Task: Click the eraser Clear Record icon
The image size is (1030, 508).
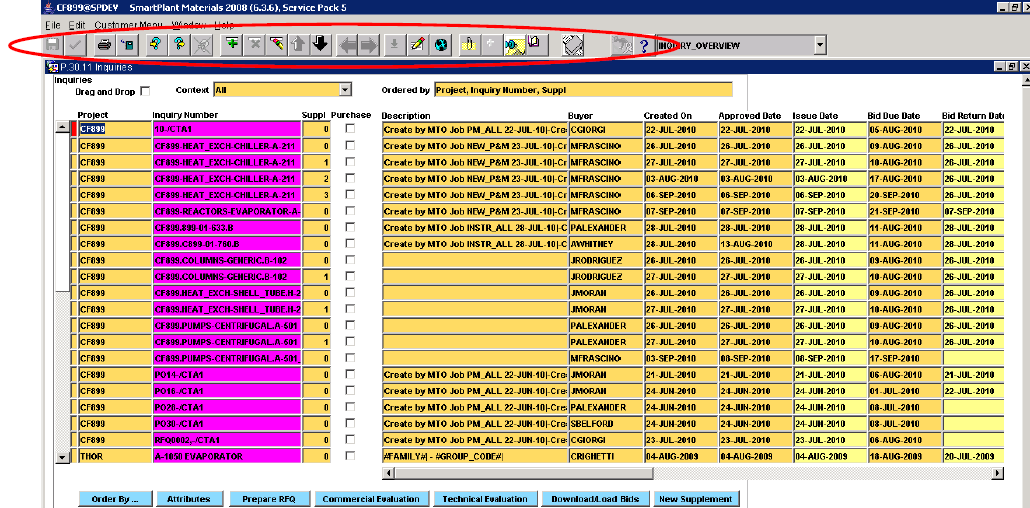Action: coord(277,45)
